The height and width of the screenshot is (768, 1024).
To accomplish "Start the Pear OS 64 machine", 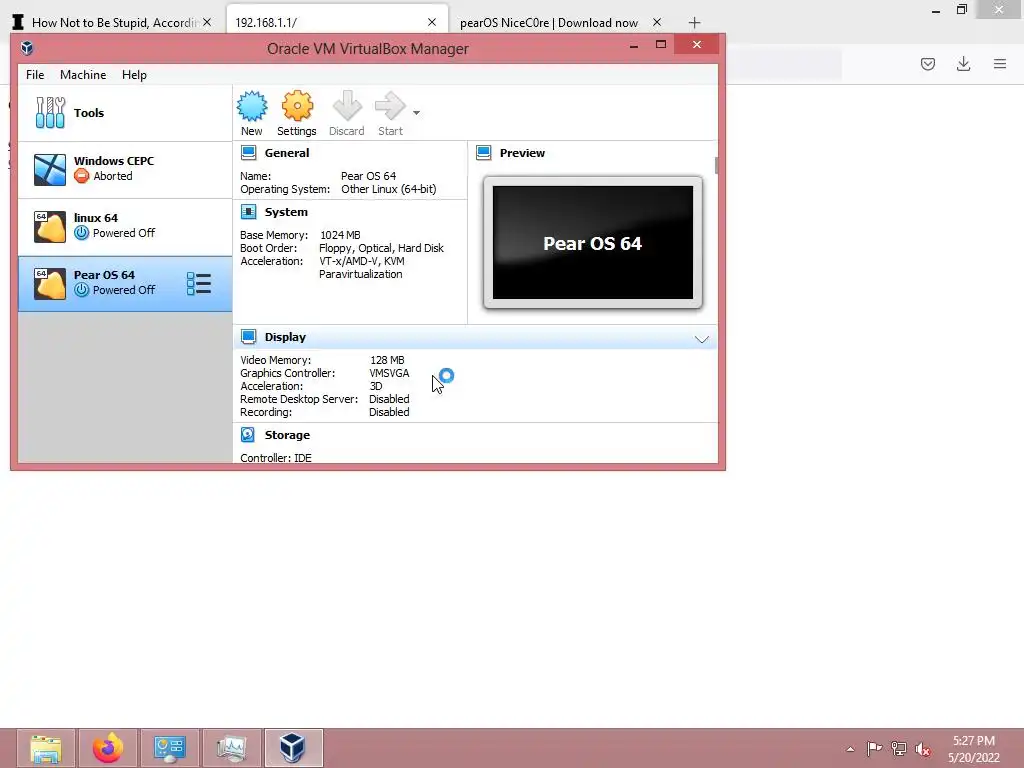I will tap(391, 114).
